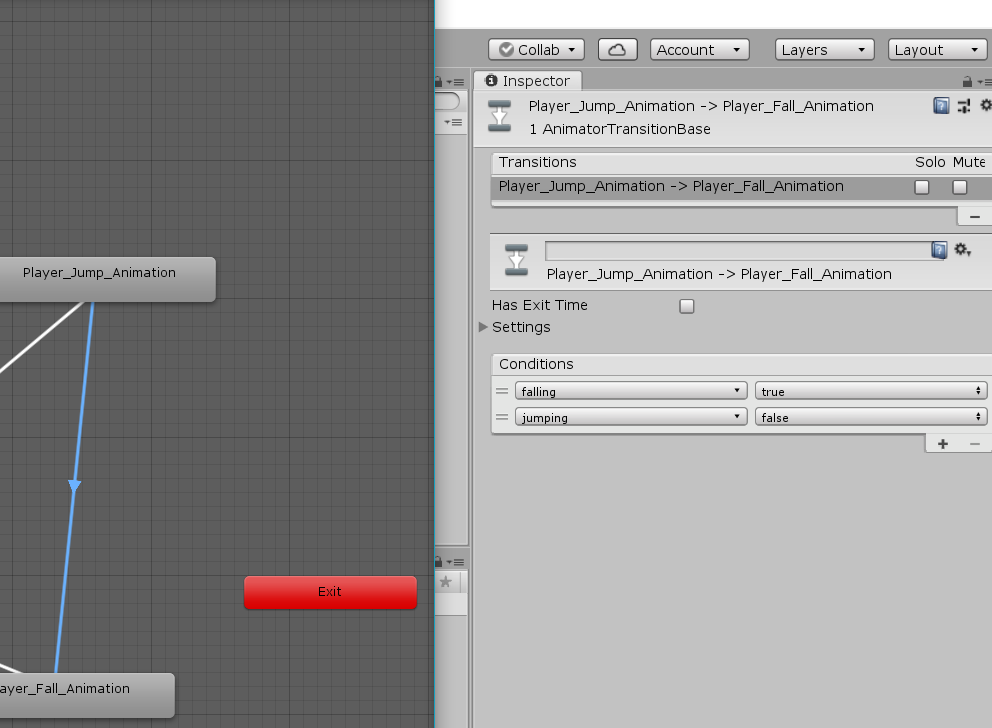992x728 pixels.
Task: Change the jumping condition value from false
Action: (870, 417)
